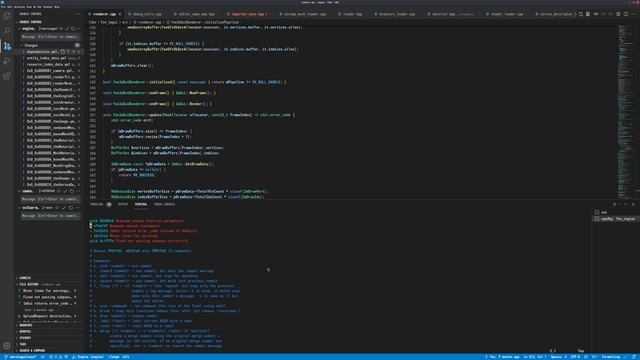Select 'Fixed not passing subpass' history entry
640x360 pixels.
pos(47,297)
